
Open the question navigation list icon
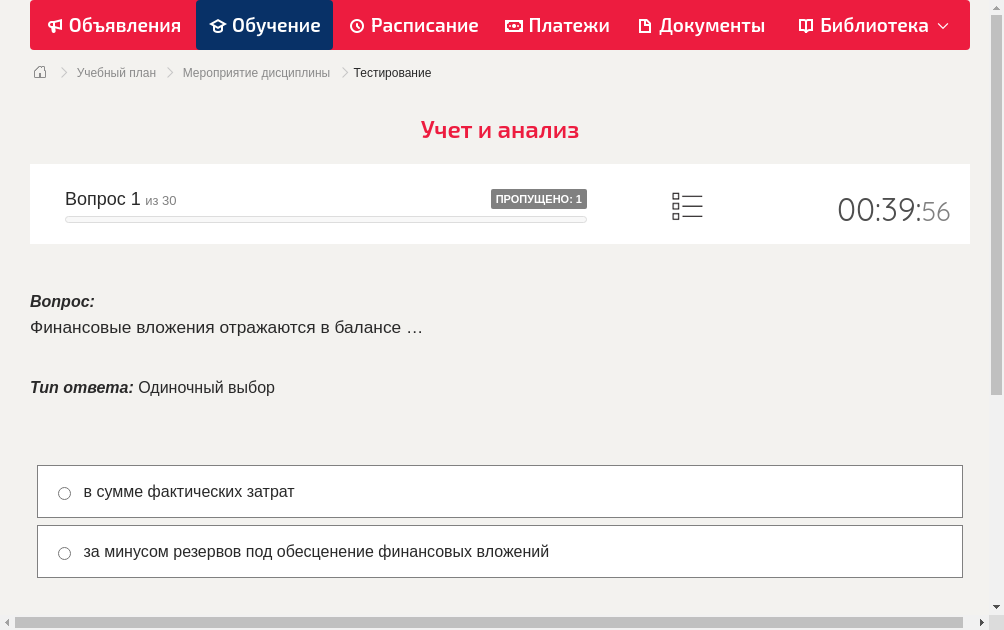point(687,206)
